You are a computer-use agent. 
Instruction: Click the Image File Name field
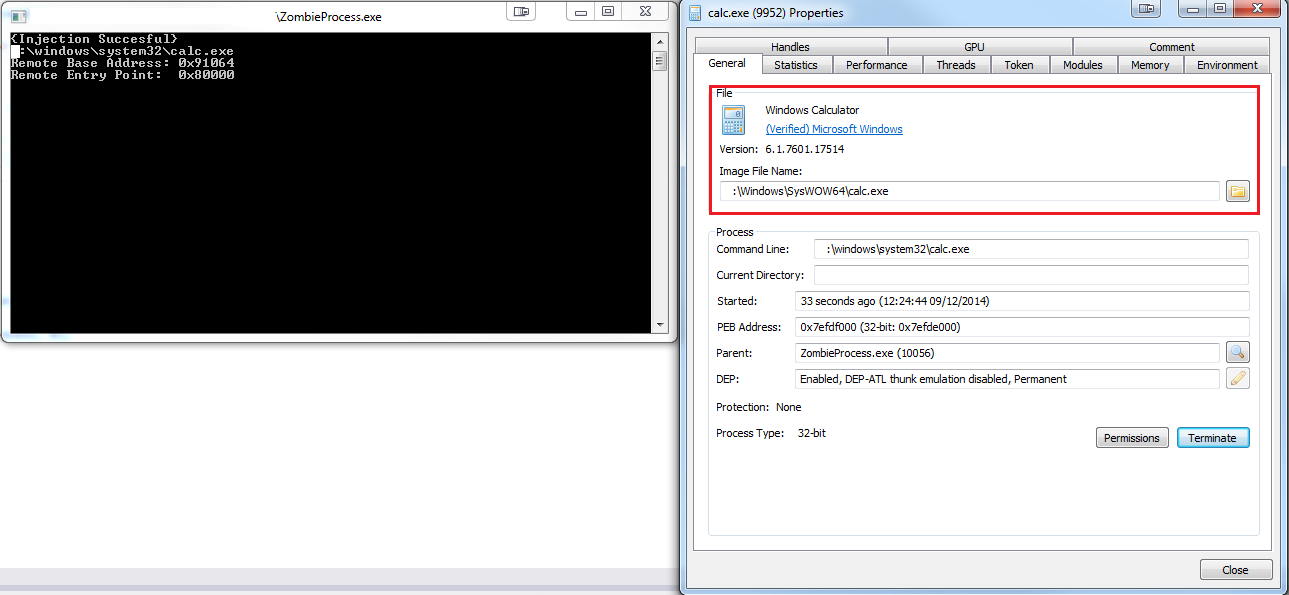point(969,191)
